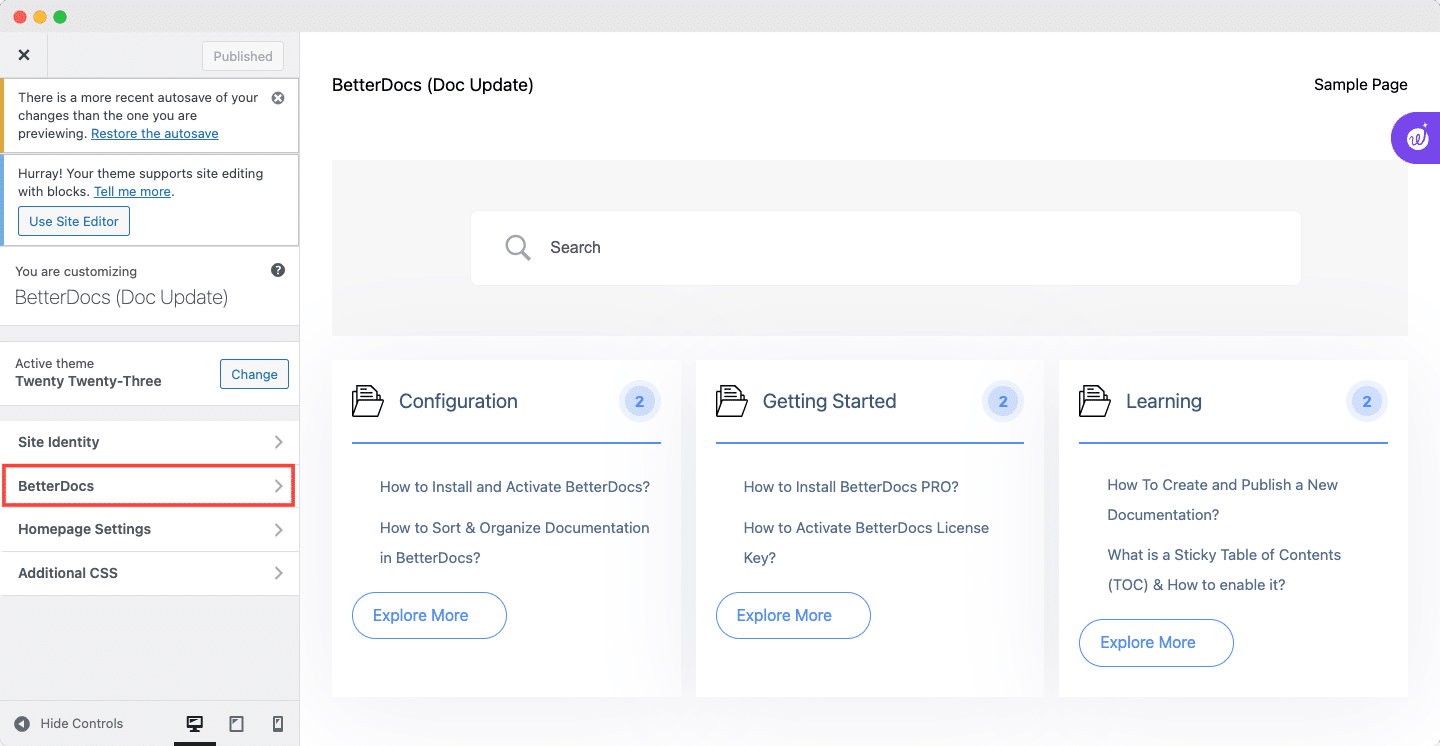
Task: Close the Customizer with the X icon
Action: click(24, 56)
